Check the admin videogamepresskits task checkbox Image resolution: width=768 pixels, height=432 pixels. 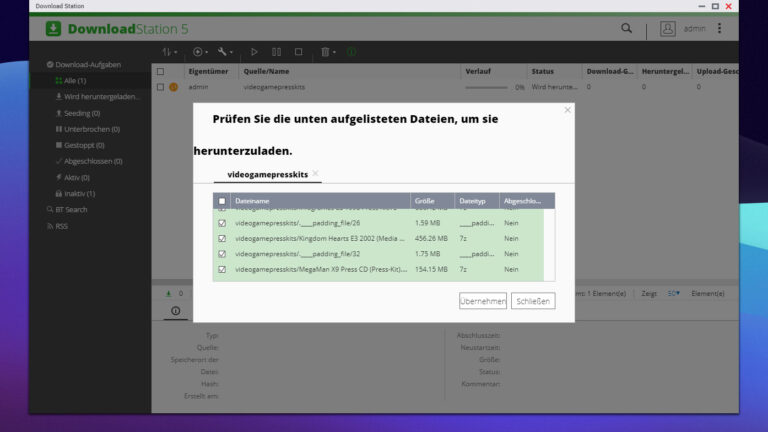click(160, 87)
